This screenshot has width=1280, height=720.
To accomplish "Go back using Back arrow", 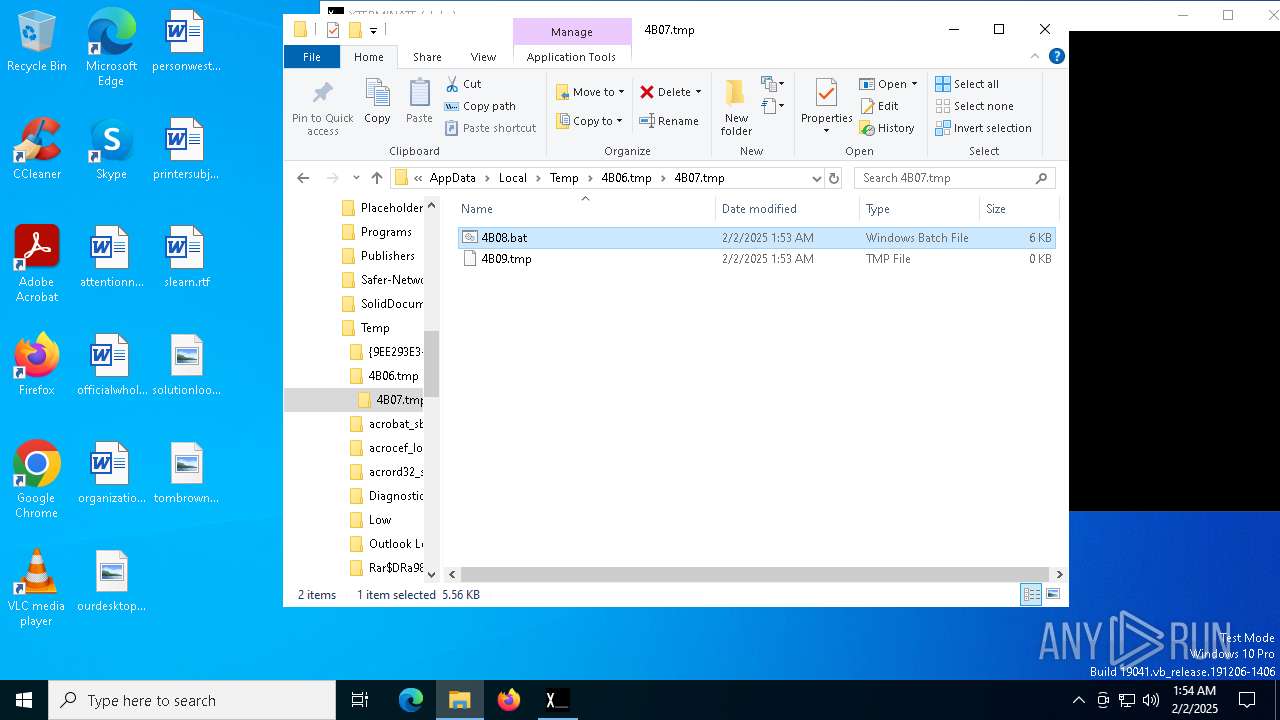I will (303, 178).
